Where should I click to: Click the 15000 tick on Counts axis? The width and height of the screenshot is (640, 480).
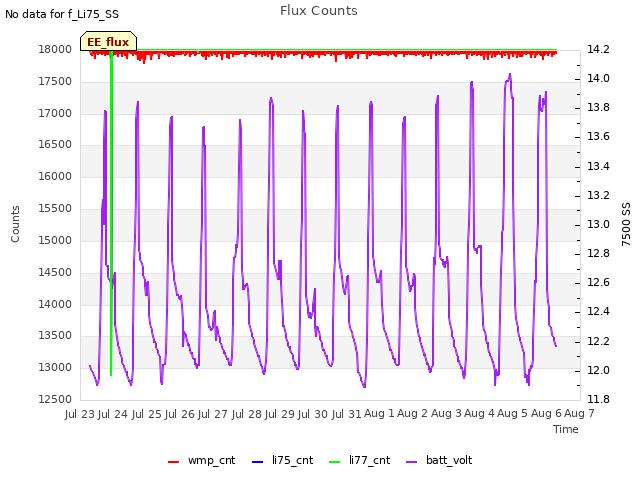point(55,240)
